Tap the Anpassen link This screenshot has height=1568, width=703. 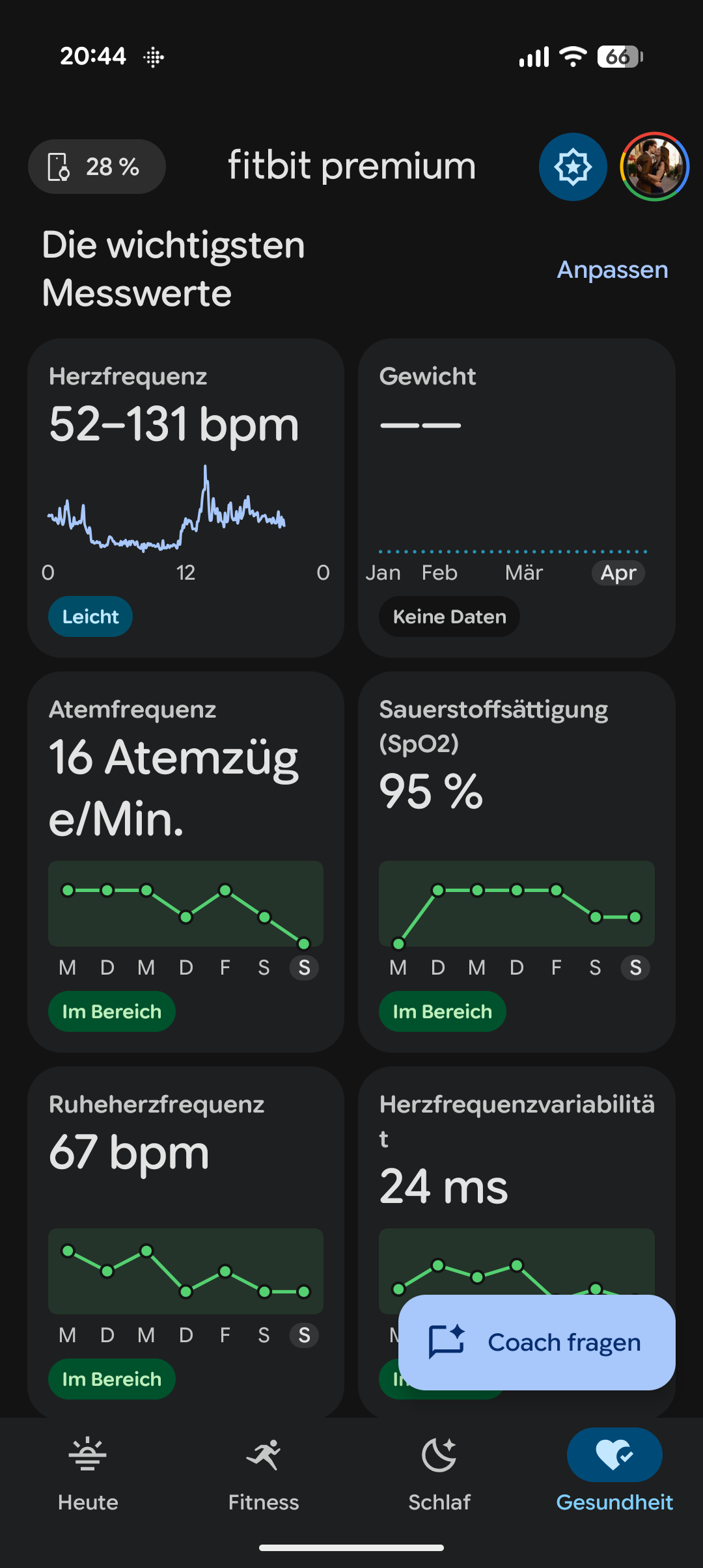click(612, 269)
